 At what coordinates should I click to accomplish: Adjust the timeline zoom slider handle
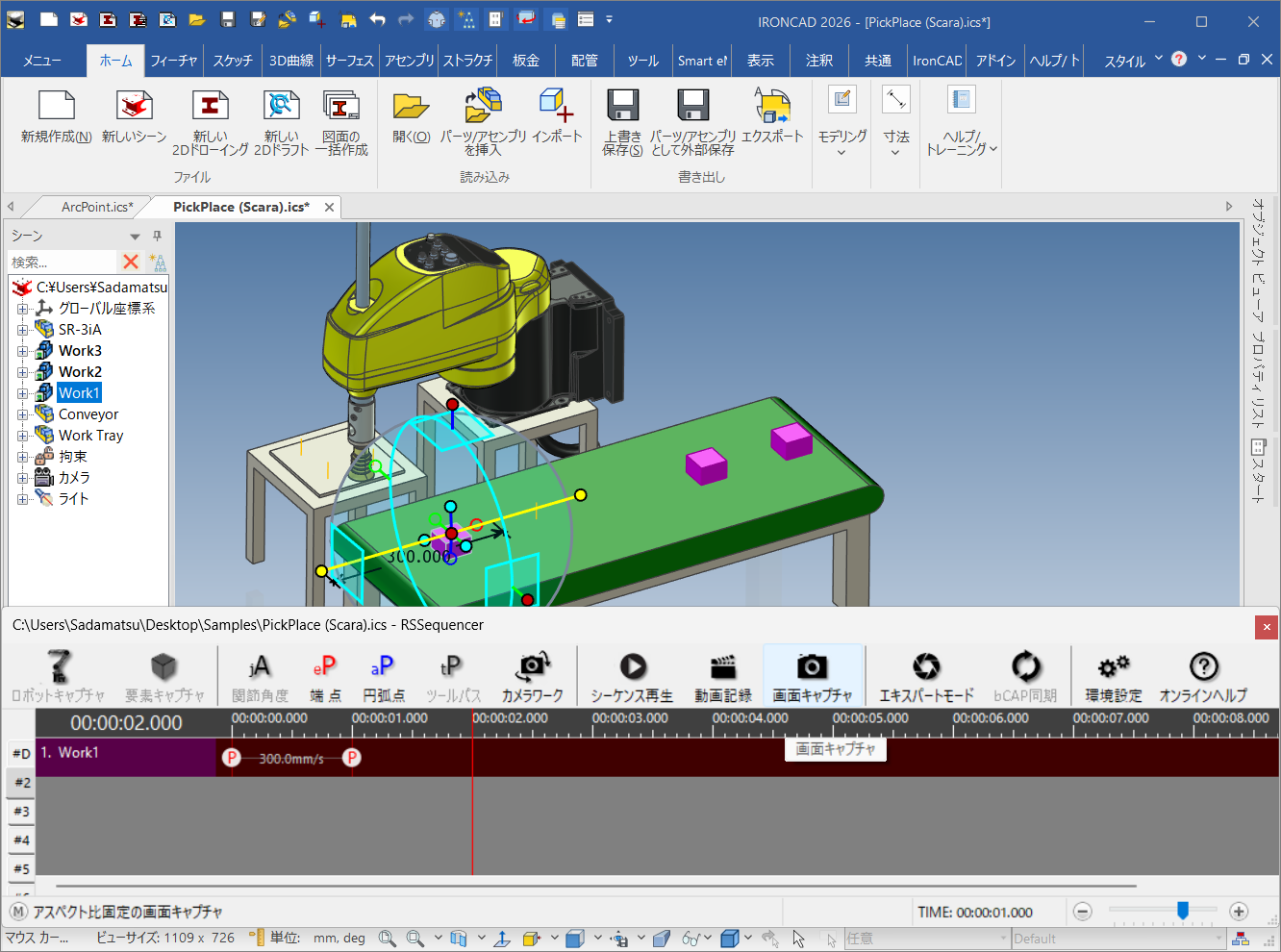coord(1183,910)
